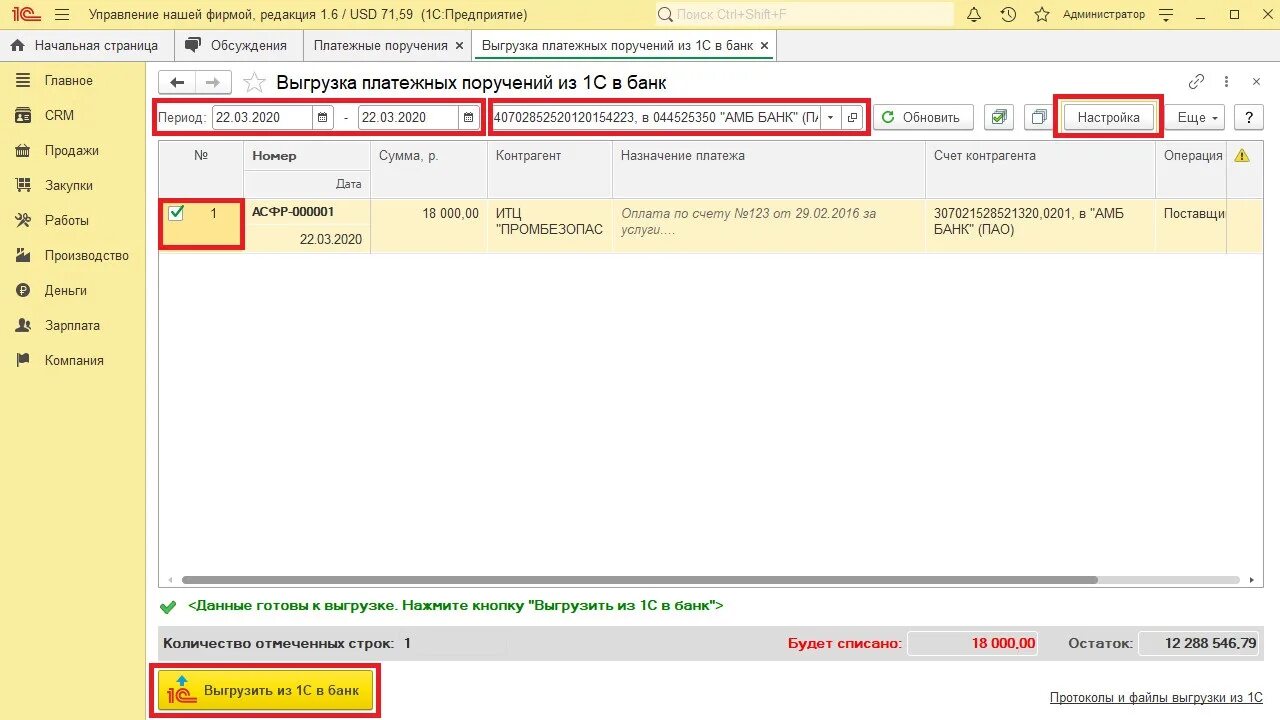Click Остаток value 12 288 546,79
1280x720 pixels.
tap(1200, 643)
